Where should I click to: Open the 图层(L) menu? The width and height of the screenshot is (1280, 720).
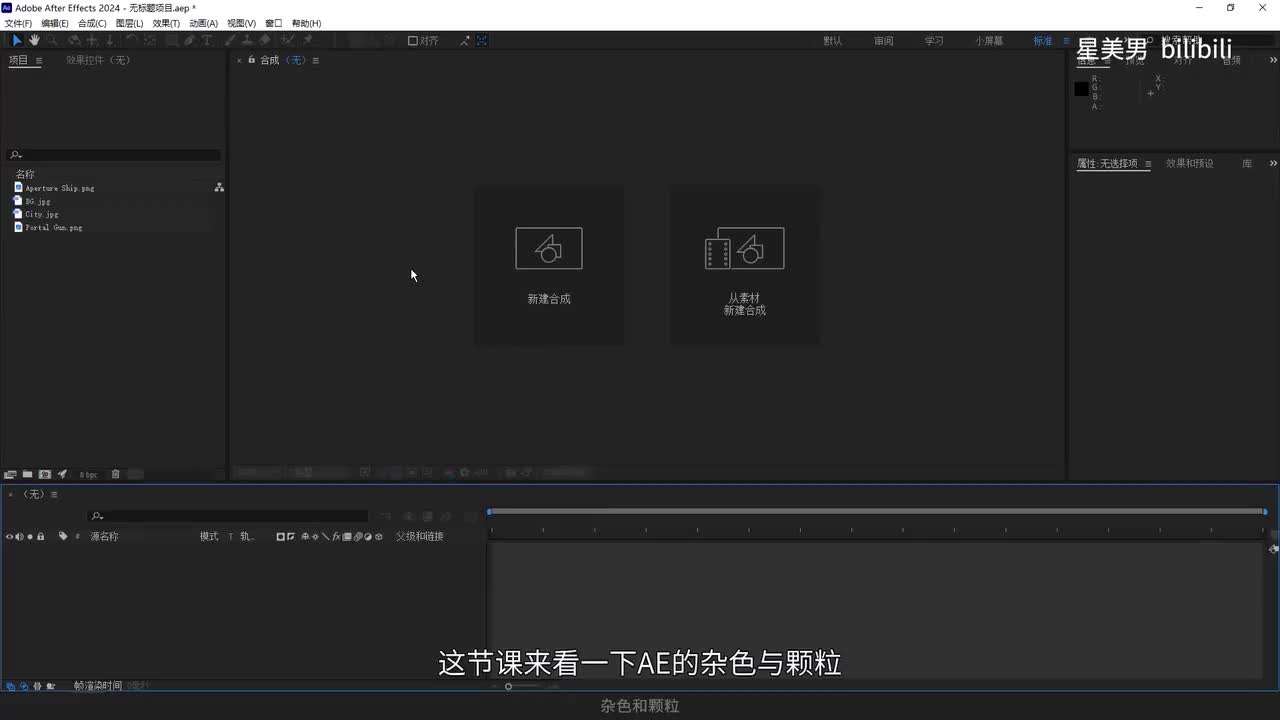(129, 23)
